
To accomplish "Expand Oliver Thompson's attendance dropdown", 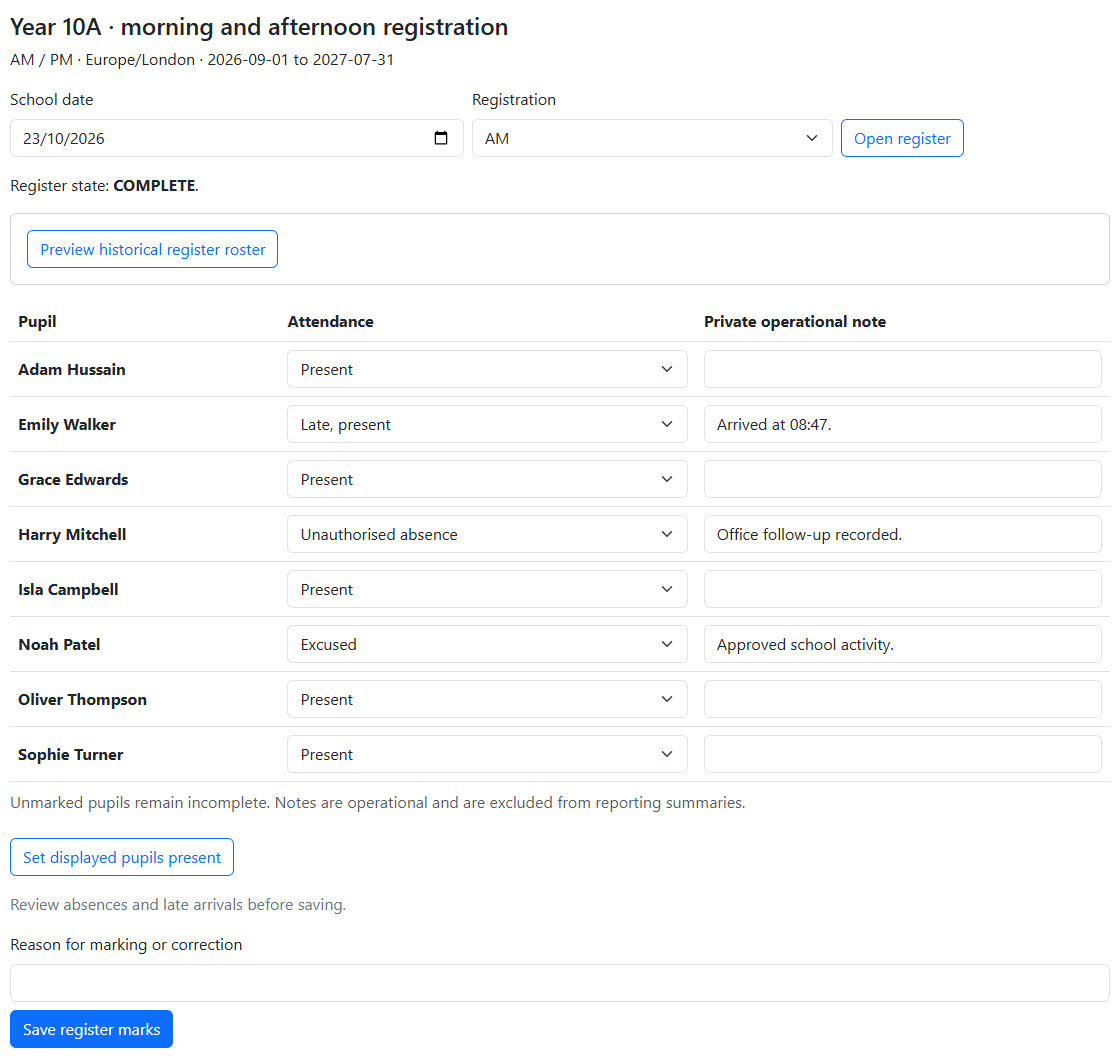I will (487, 699).
